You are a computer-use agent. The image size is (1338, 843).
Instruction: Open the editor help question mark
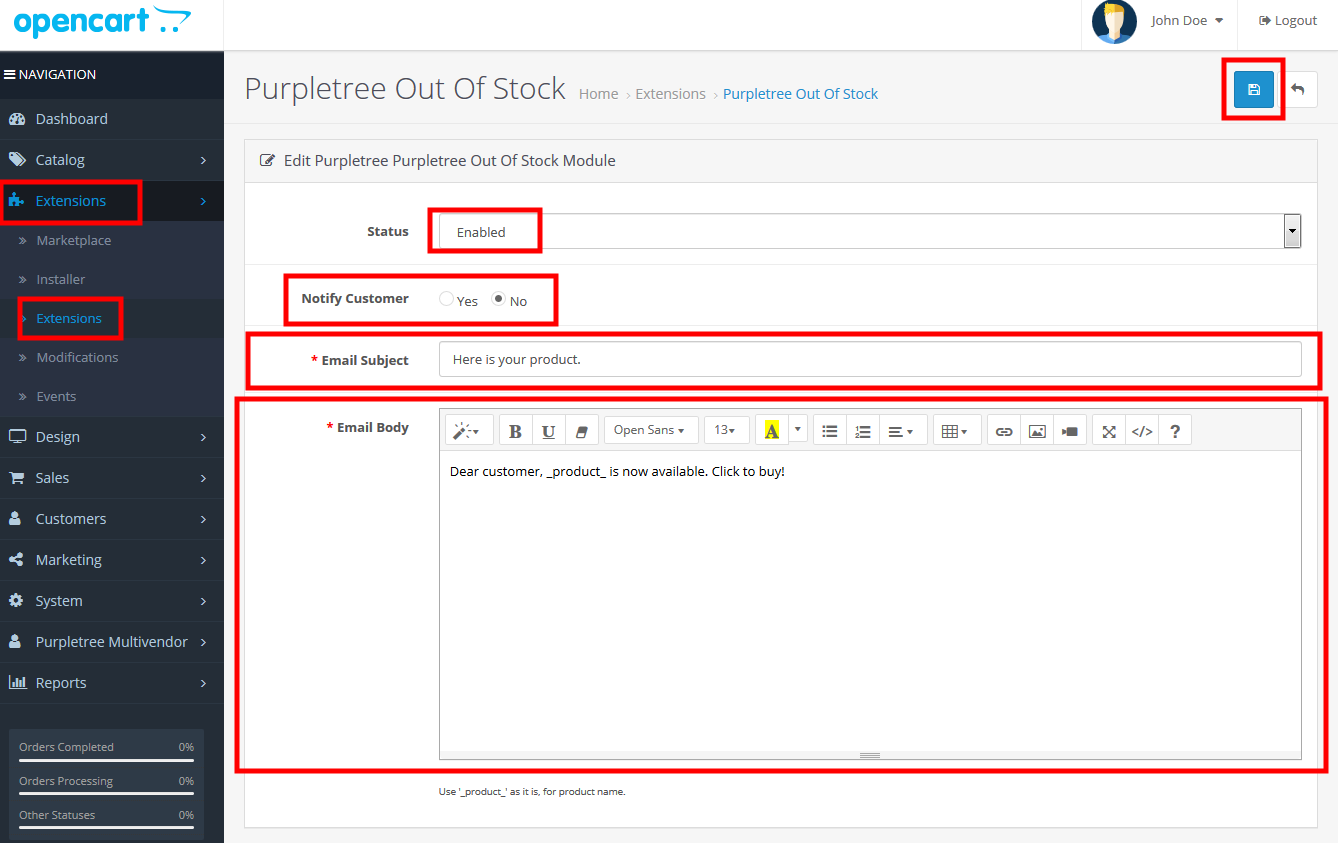click(1175, 431)
